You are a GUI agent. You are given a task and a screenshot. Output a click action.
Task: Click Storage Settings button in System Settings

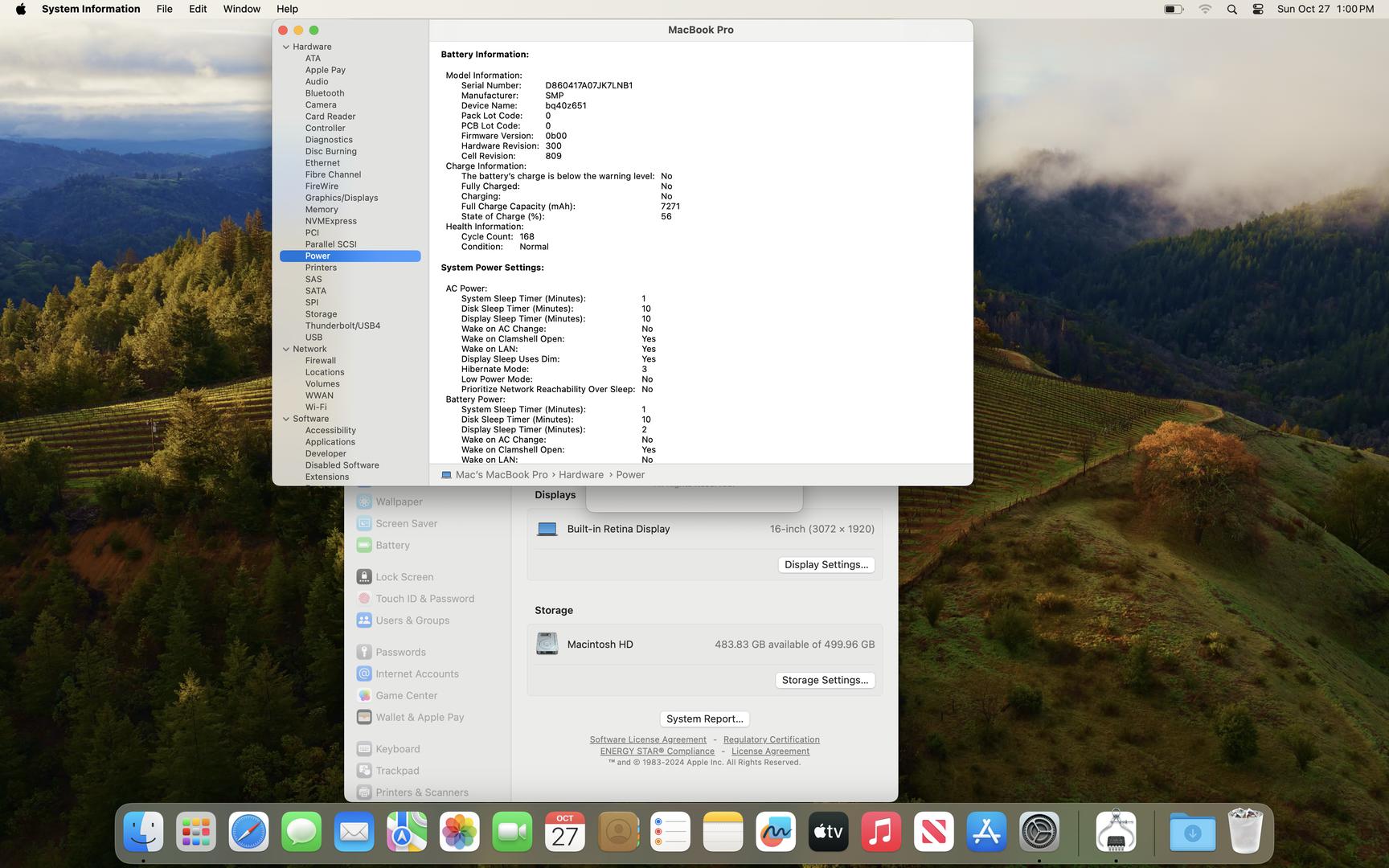(x=825, y=681)
